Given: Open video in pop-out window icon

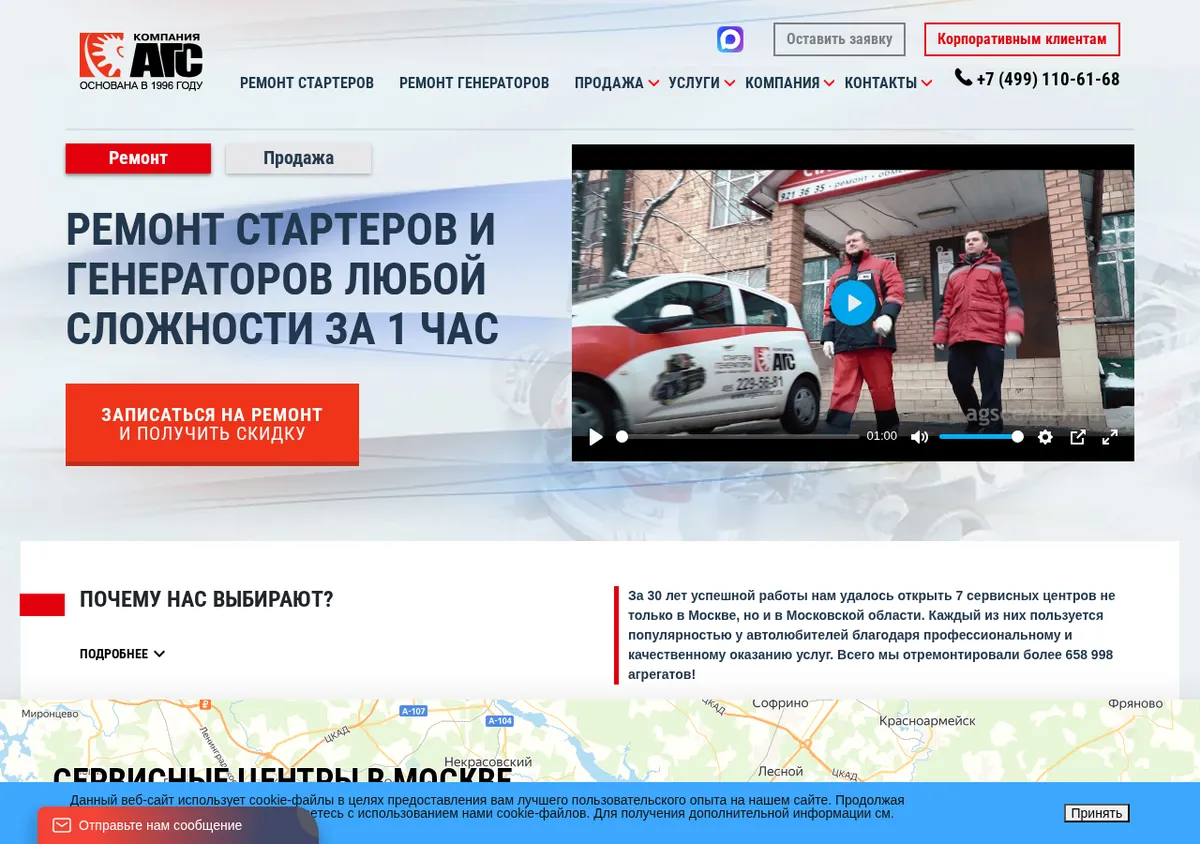Looking at the screenshot, I should coord(1078,437).
